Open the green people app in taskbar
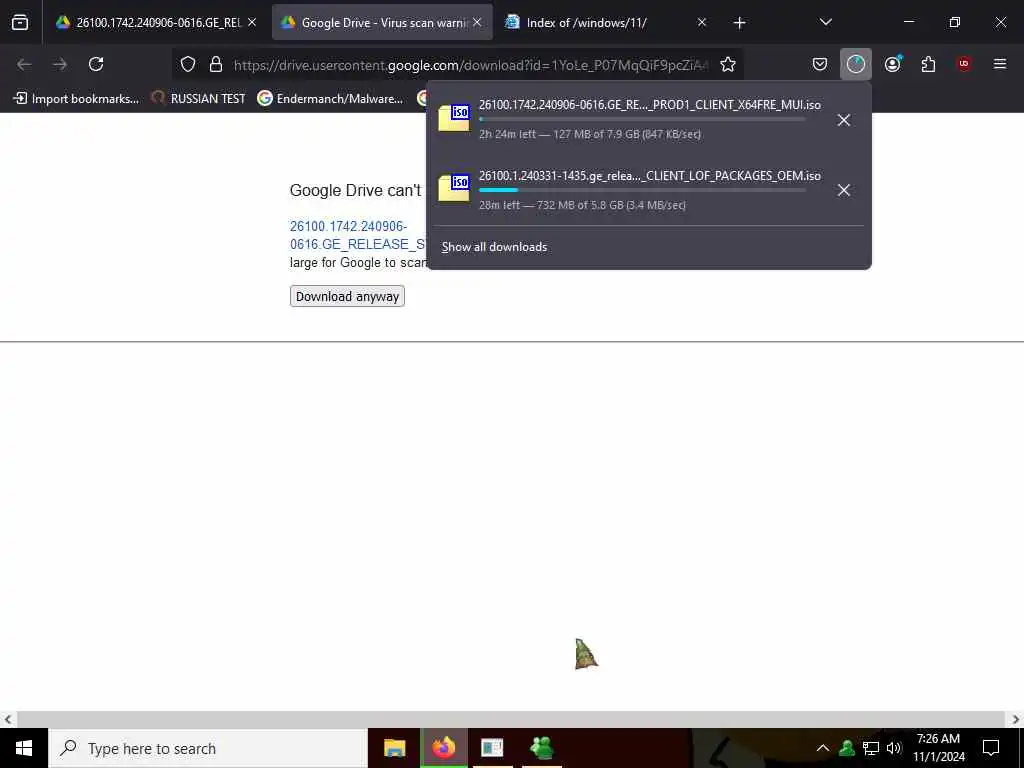This screenshot has width=1024, height=768. [x=542, y=748]
